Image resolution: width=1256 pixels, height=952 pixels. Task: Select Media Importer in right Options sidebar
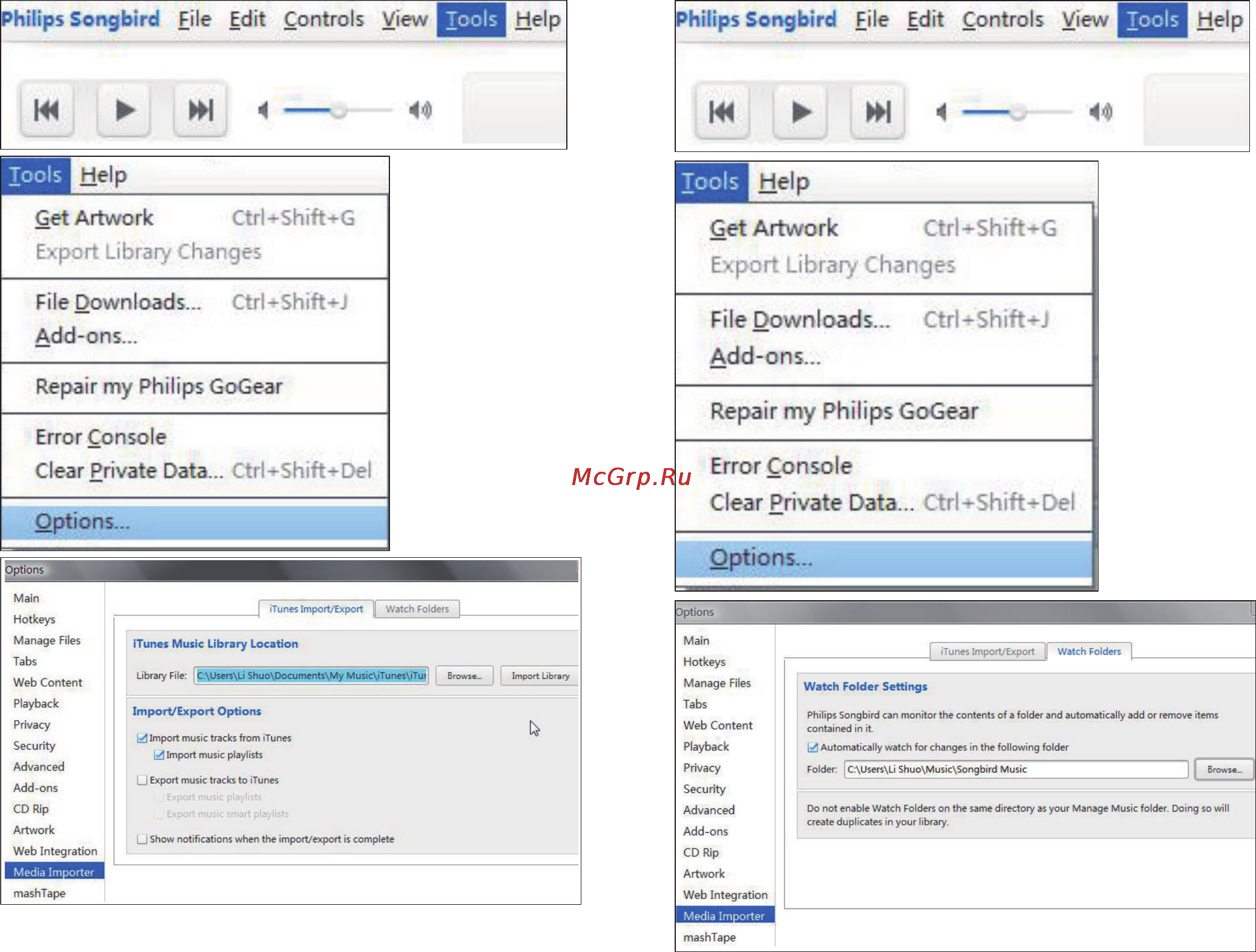pyautogui.click(x=725, y=916)
